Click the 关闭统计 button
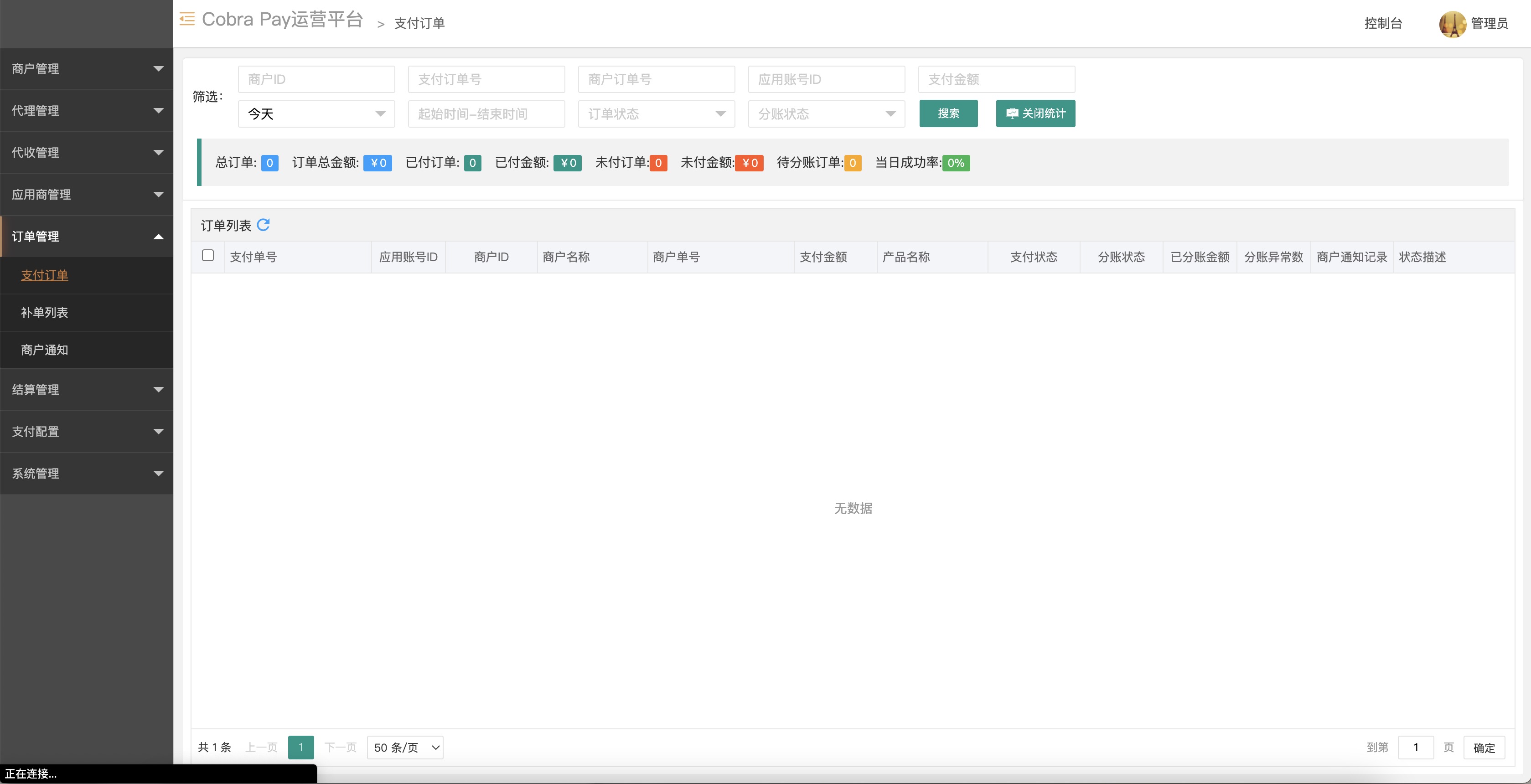Viewport: 1531px width, 784px height. click(x=1035, y=113)
